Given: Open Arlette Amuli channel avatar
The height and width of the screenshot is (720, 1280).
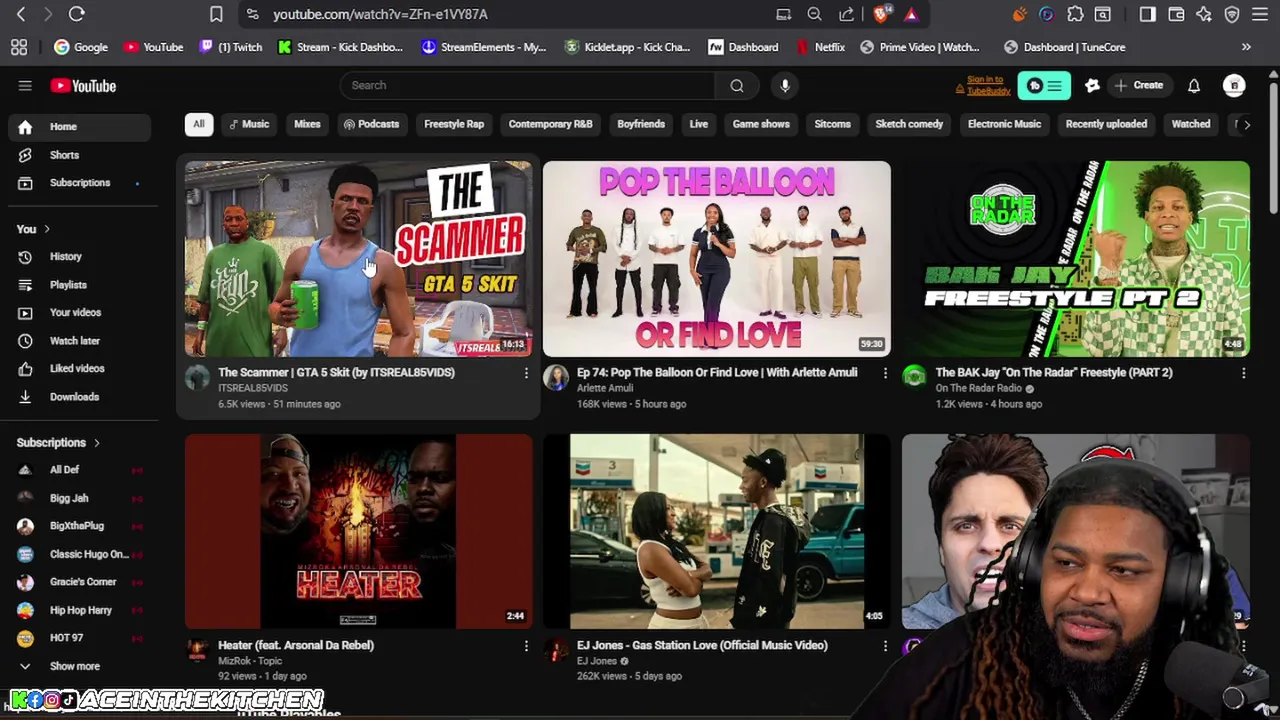Looking at the screenshot, I should pyautogui.click(x=556, y=377).
